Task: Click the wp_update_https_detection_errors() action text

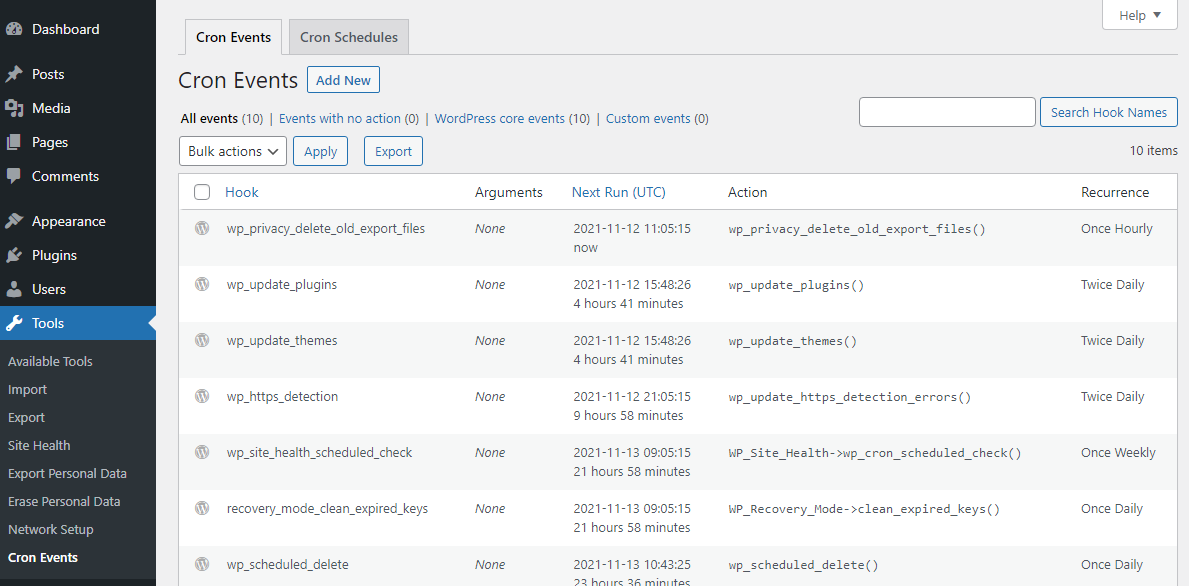Action: 850,397
